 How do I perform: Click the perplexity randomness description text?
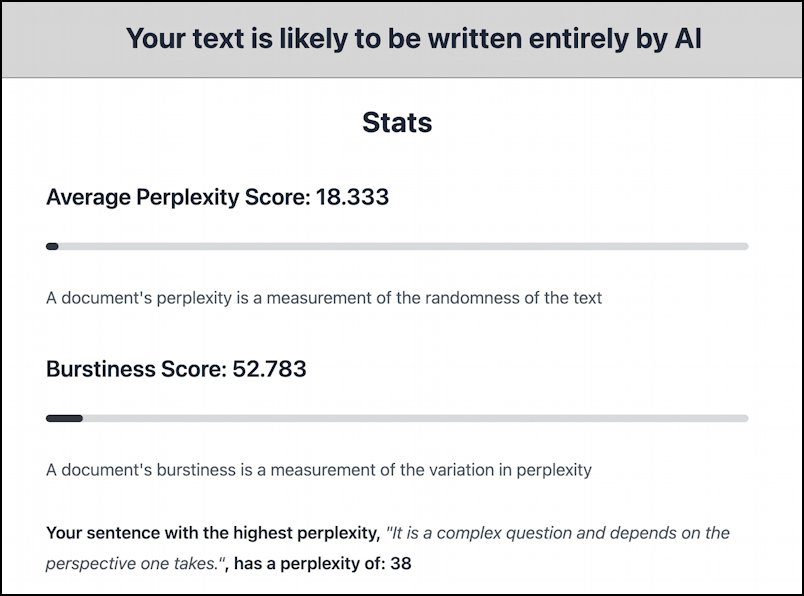tap(324, 298)
